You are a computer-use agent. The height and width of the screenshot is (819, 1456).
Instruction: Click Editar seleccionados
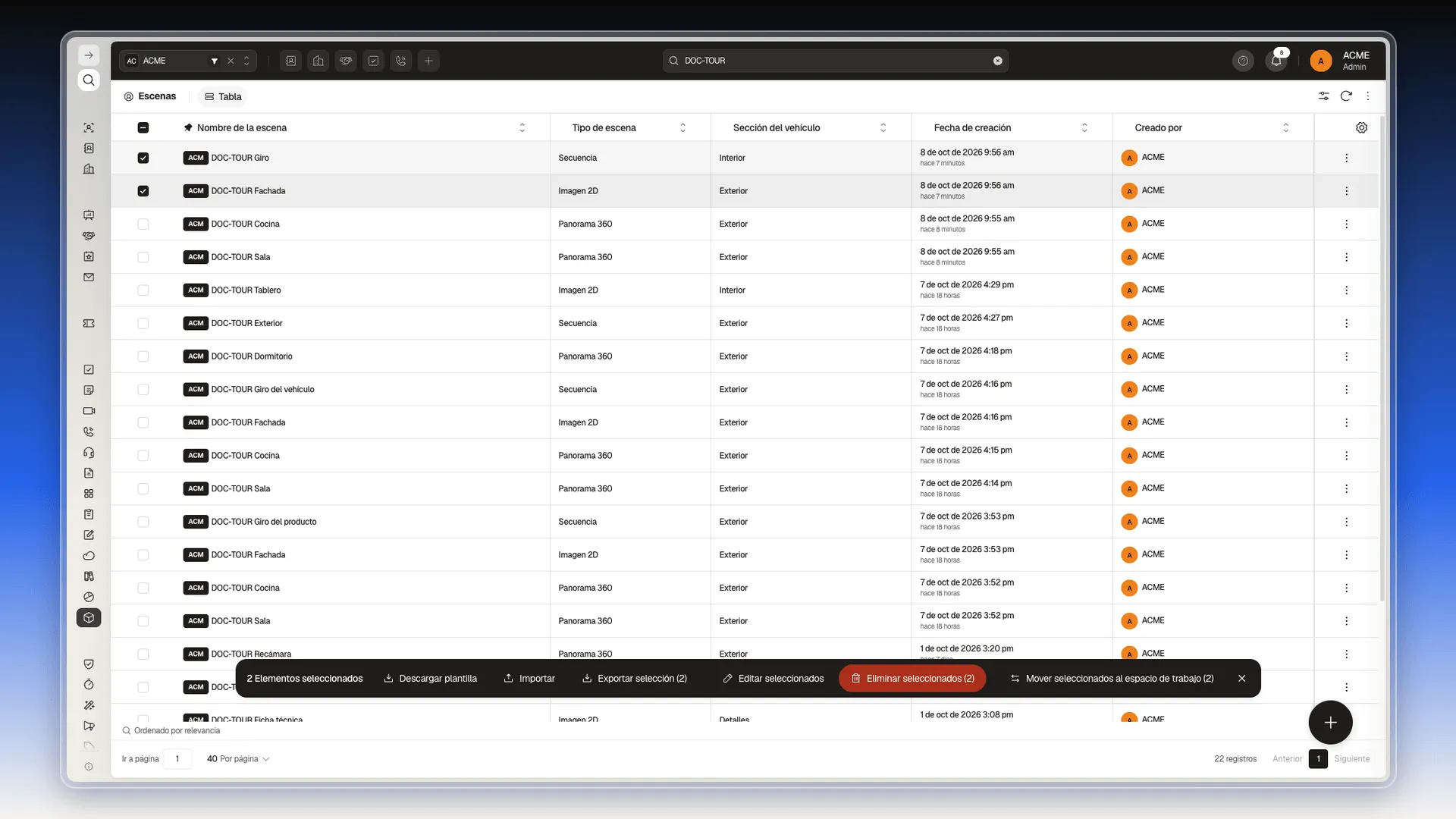point(773,679)
